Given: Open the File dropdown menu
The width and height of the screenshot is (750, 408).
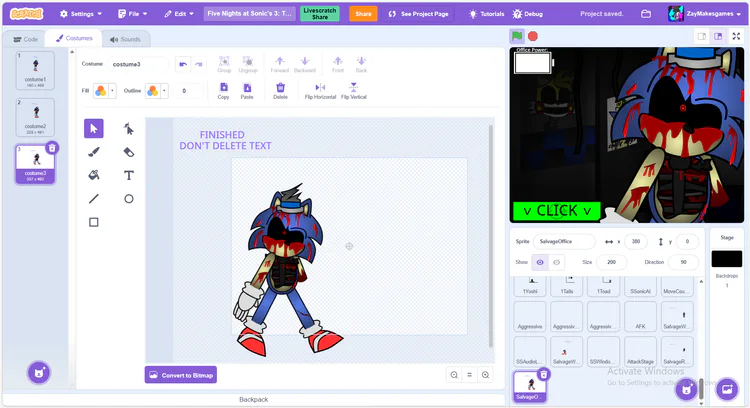Looking at the screenshot, I should click(x=132, y=14).
